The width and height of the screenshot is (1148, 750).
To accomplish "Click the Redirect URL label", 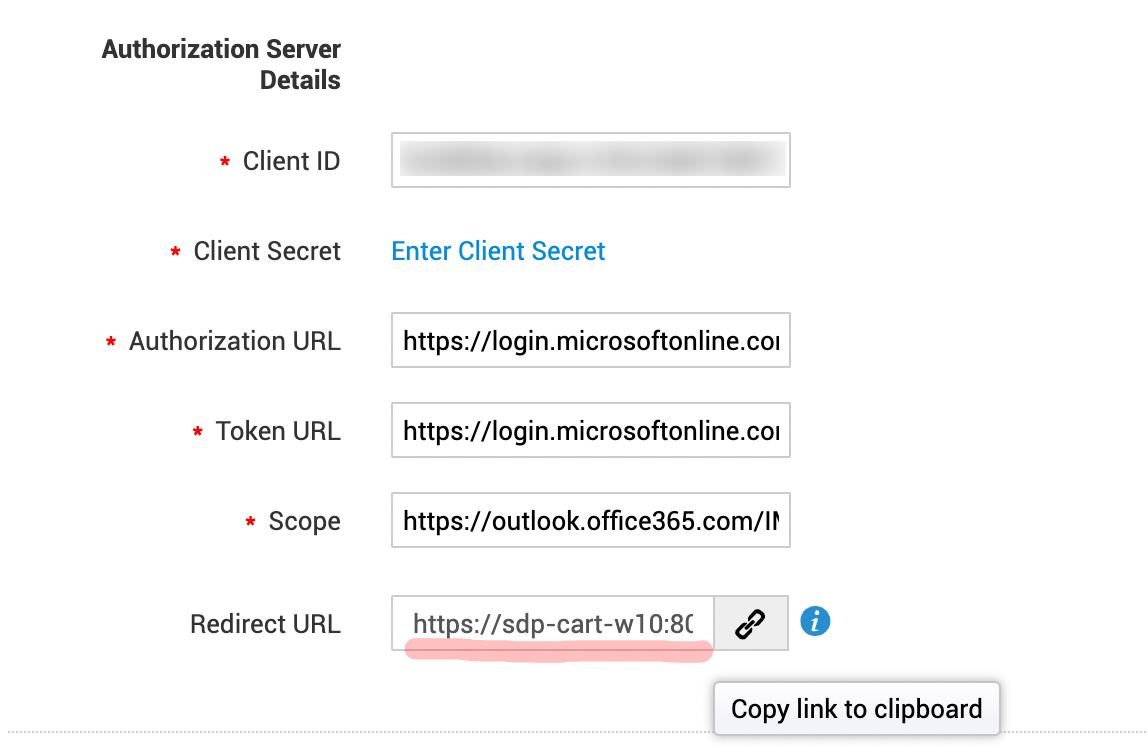I will (x=265, y=624).
